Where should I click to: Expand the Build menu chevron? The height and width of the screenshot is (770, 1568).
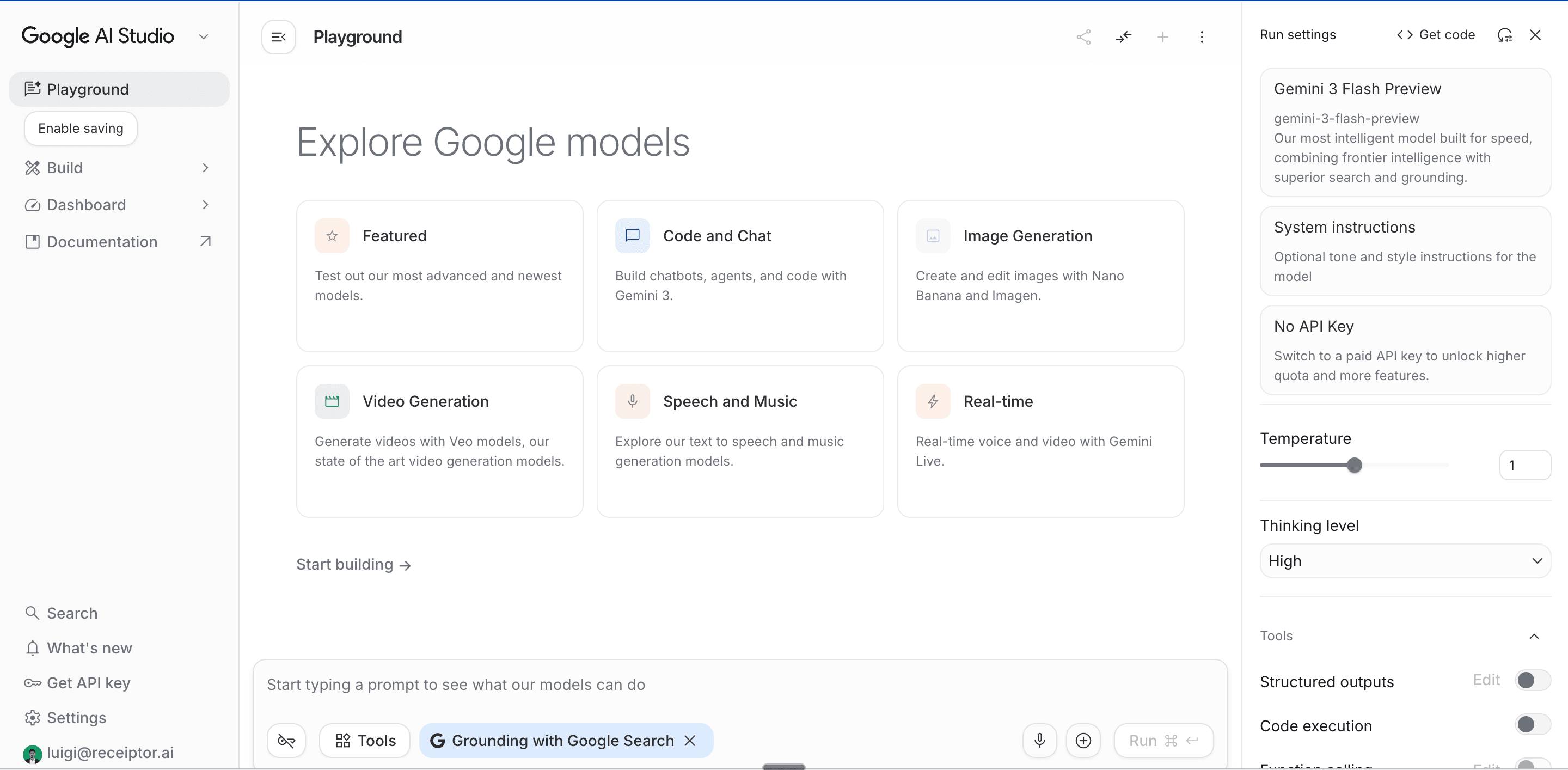pyautogui.click(x=205, y=168)
